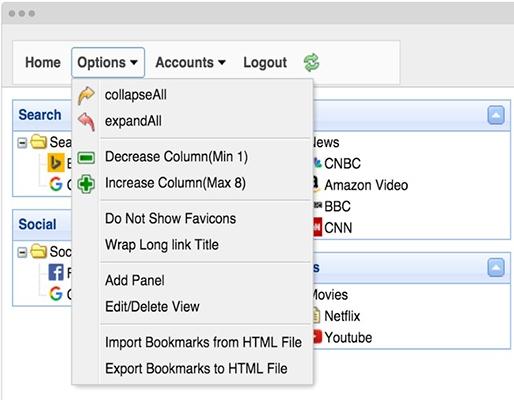Collapse the news panel with arrow button
Image resolution: width=514 pixels, height=400 pixels.
(x=496, y=115)
